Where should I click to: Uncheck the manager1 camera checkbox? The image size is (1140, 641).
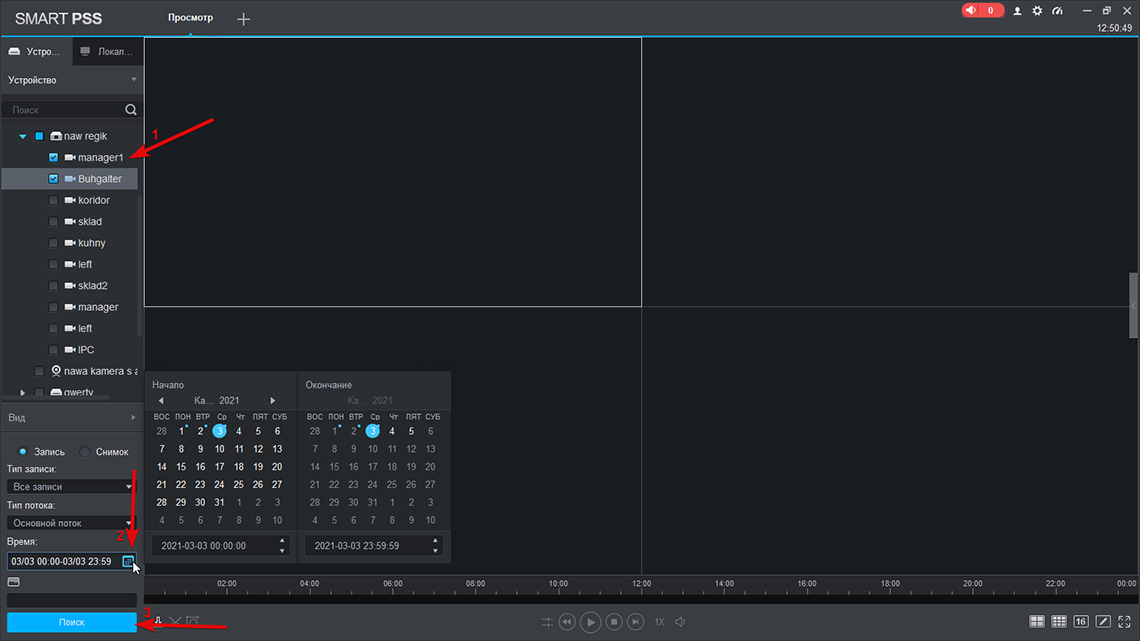point(53,157)
